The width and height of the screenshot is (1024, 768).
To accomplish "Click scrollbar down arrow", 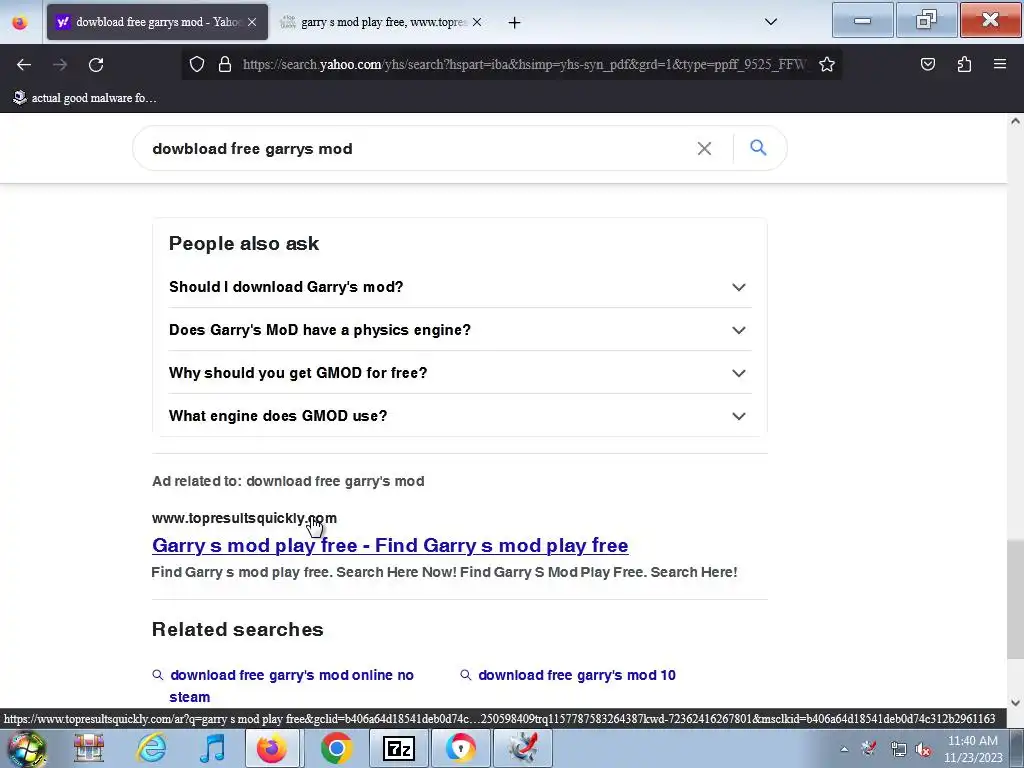I will tap(1015, 703).
